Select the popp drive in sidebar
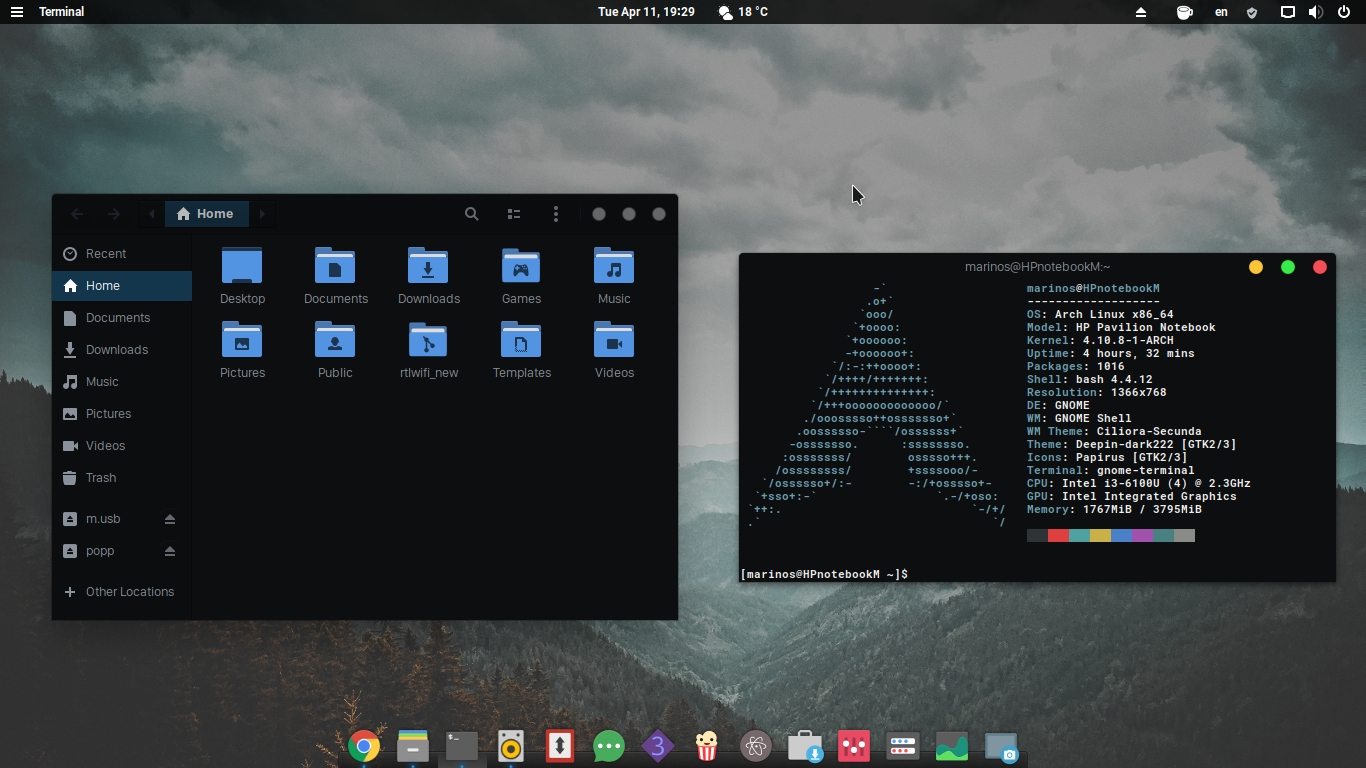Viewport: 1366px width, 768px height. (122, 551)
